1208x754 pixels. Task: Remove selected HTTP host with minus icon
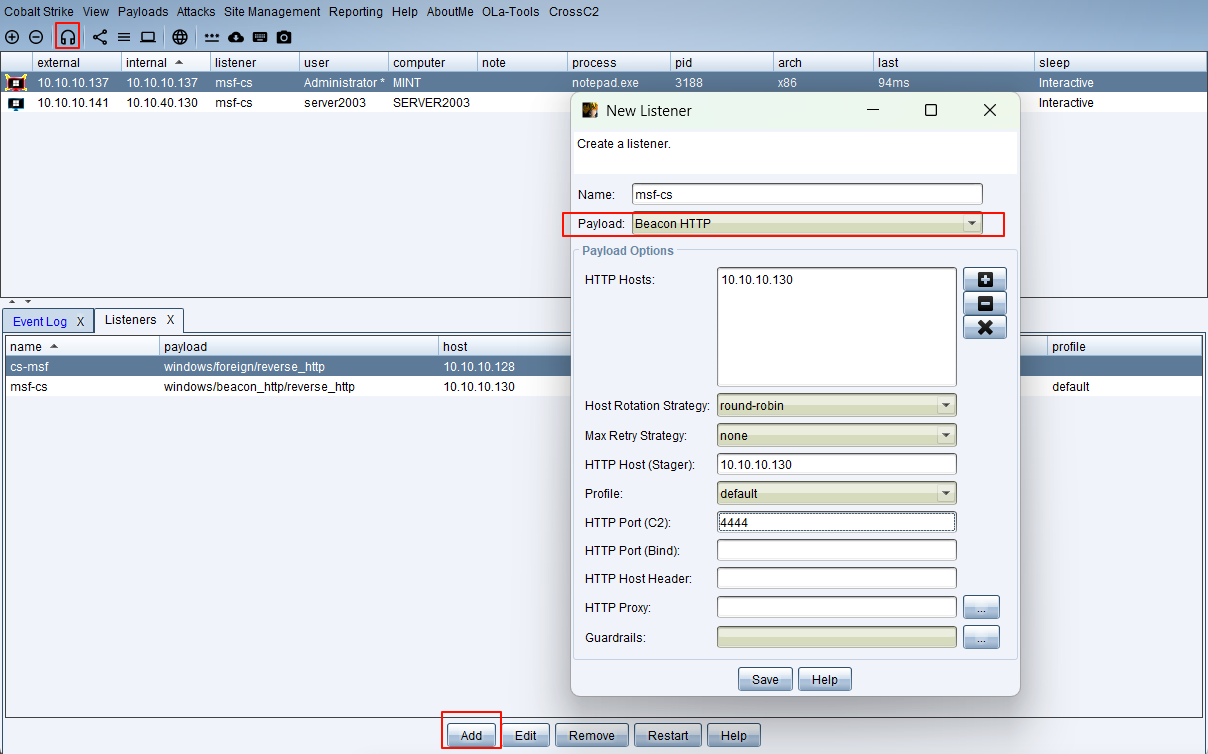[x=985, y=303]
